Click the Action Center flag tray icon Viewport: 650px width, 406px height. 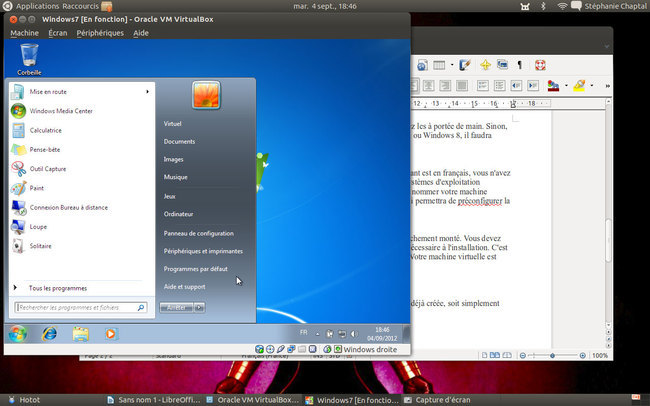[330, 333]
